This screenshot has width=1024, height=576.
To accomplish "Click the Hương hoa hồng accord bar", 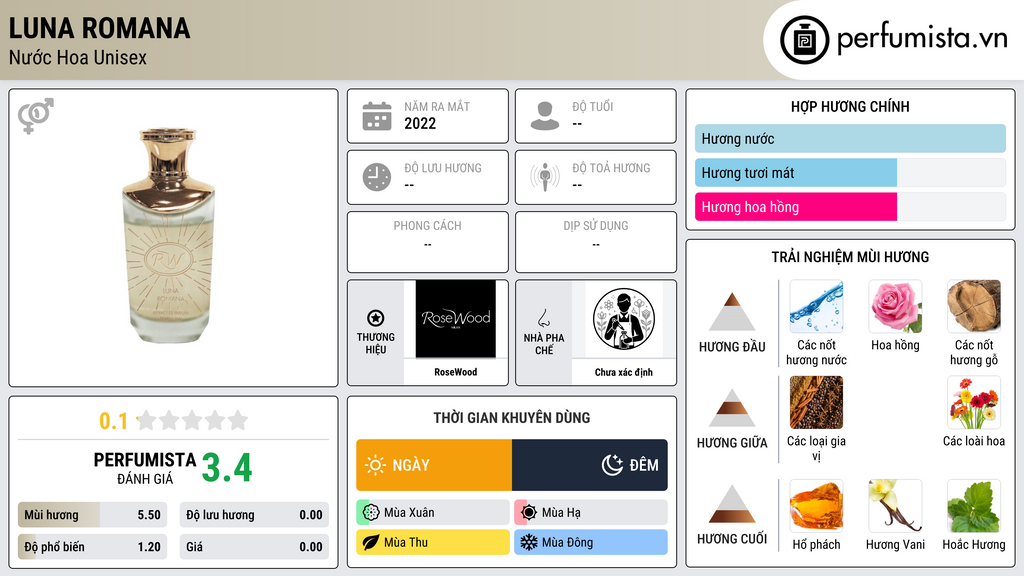I will [x=850, y=206].
